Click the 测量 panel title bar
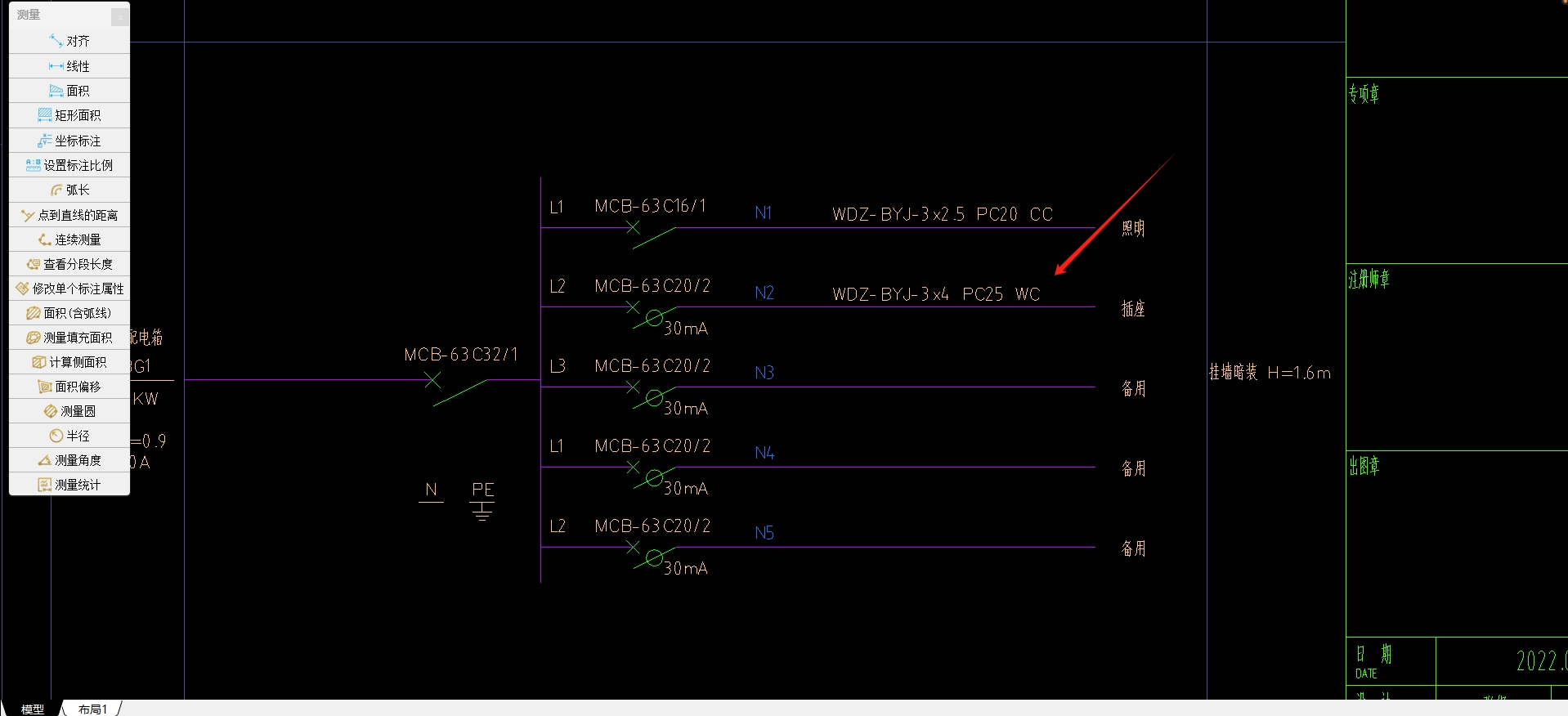1568x716 pixels. pos(61,15)
